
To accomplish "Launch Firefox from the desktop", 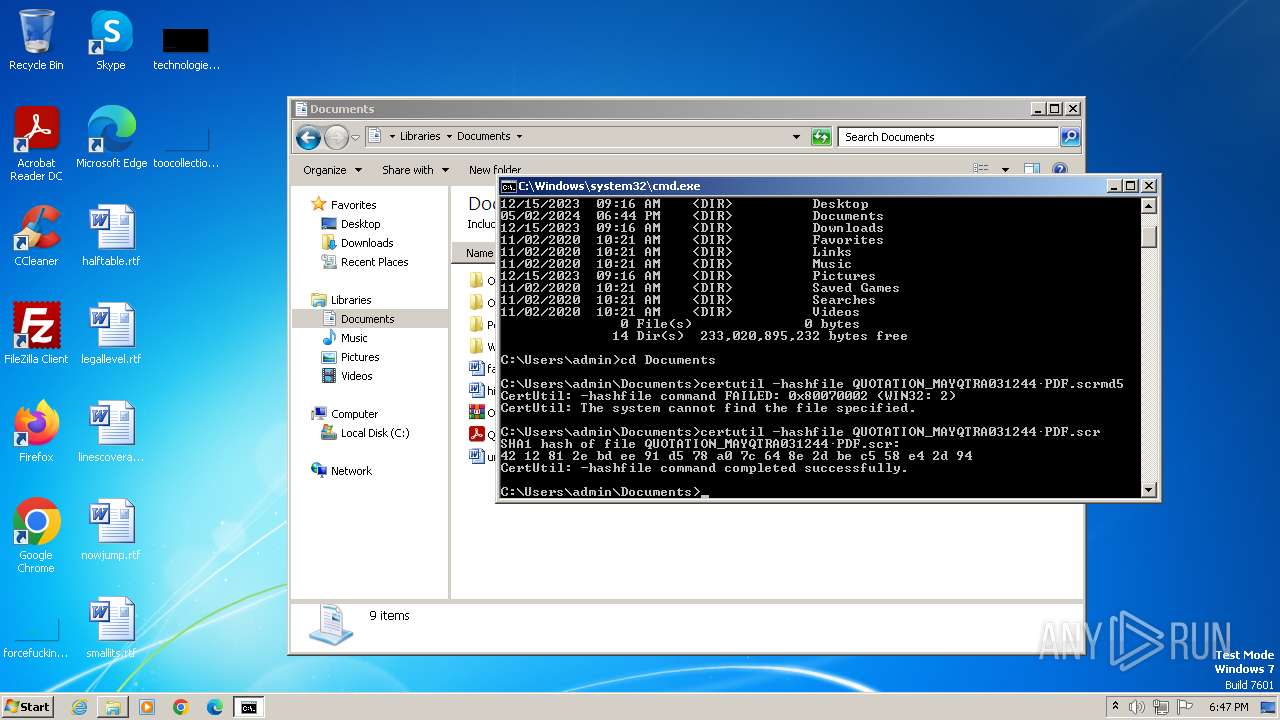I will coord(36,432).
